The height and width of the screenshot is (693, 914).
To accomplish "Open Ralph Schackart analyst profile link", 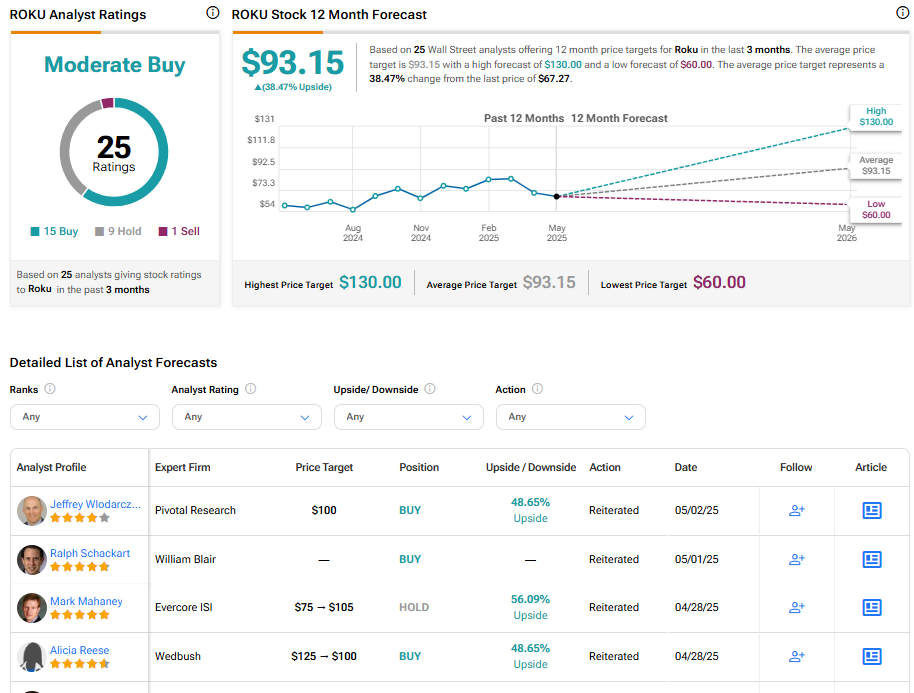I will point(90,553).
